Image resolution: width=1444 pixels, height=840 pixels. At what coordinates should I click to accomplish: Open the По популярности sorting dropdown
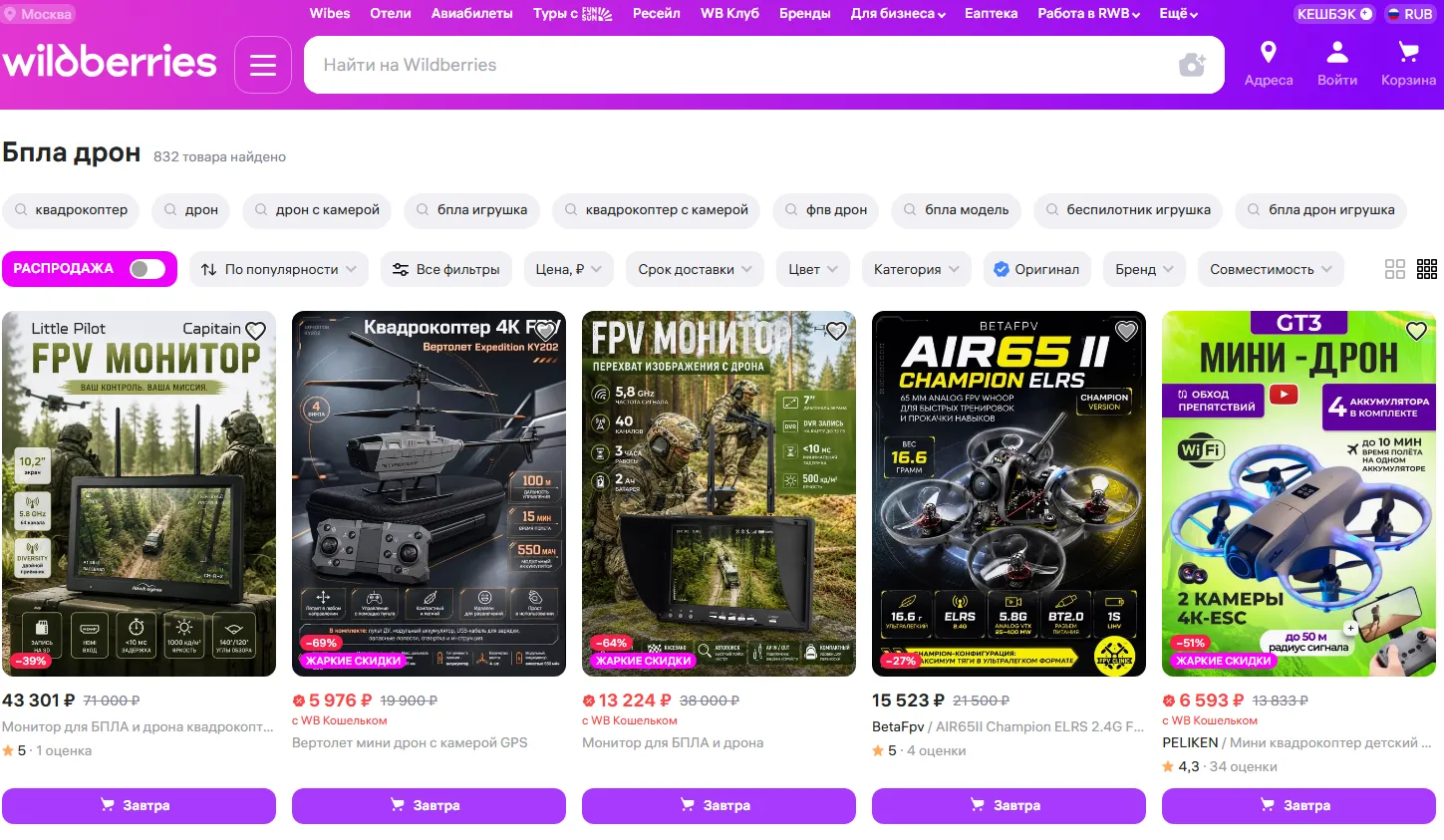pos(278,269)
